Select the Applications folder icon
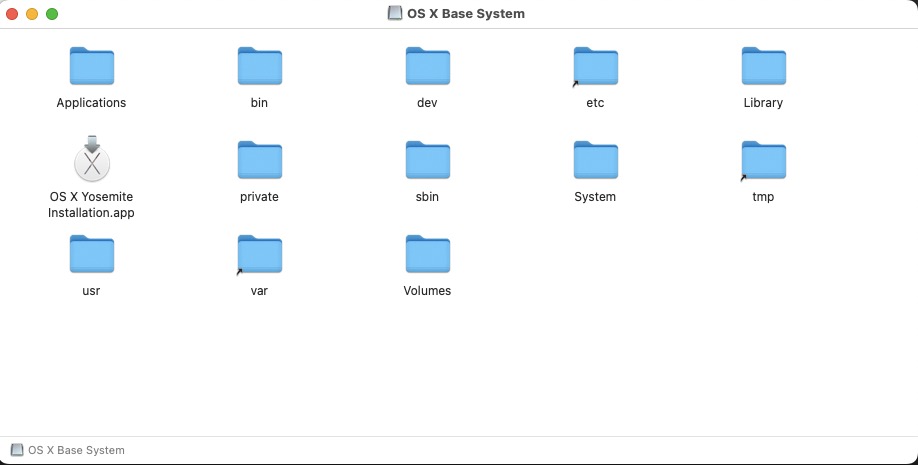 (x=91, y=66)
